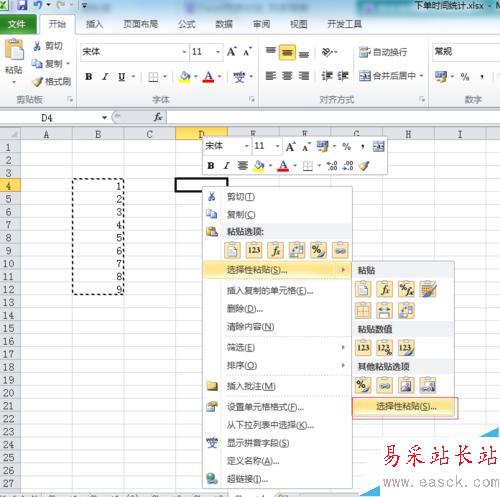The image size is (500, 497).
Task: Click the increase indent icon in ribbon
Action: point(343,76)
